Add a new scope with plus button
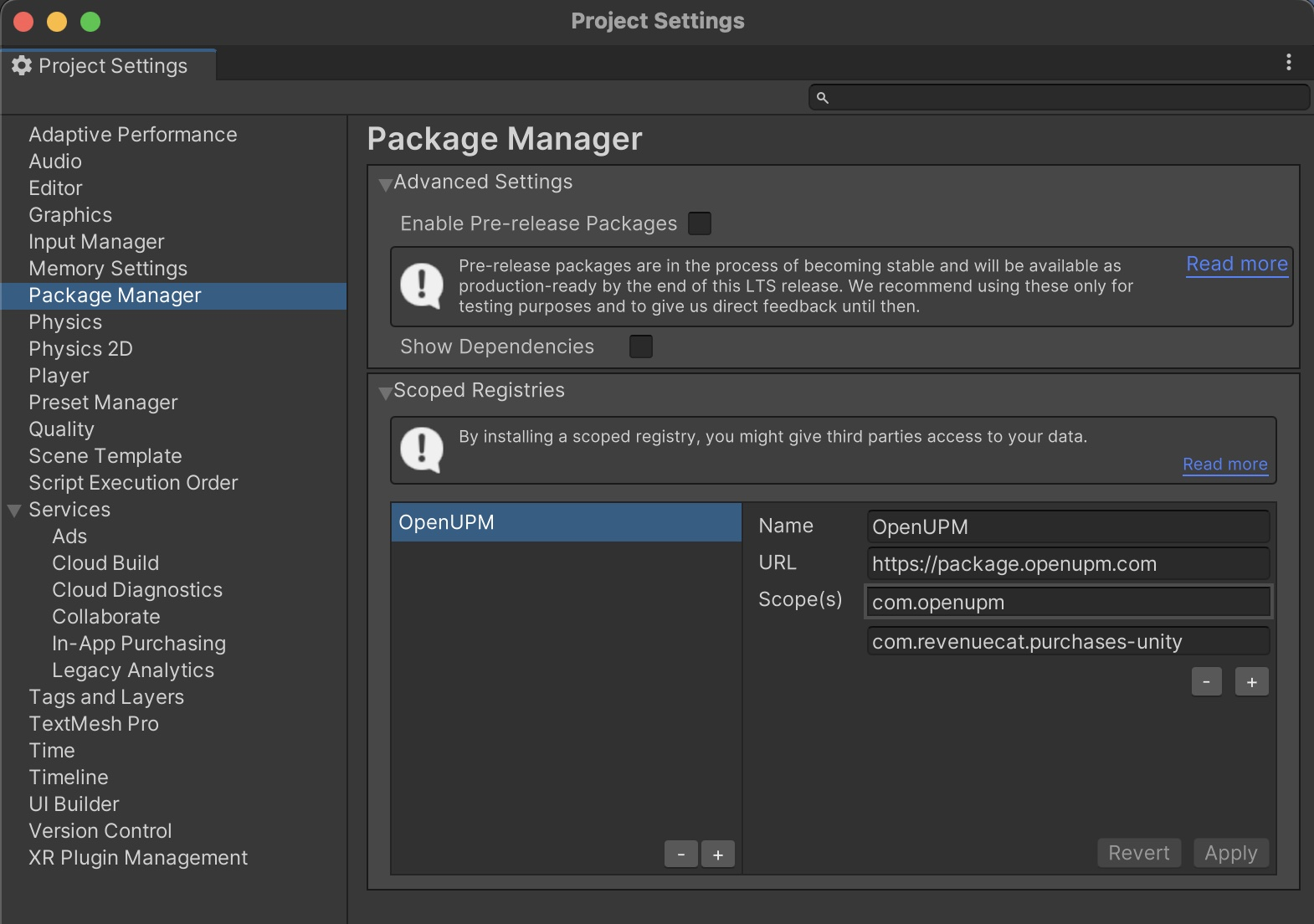 click(x=1251, y=682)
